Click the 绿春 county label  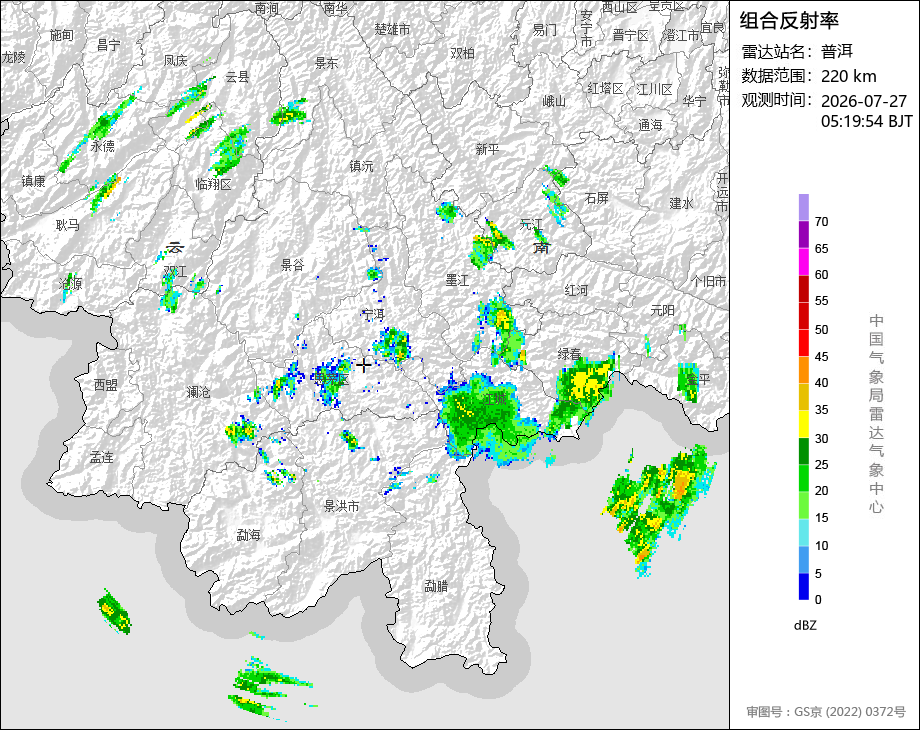(569, 354)
